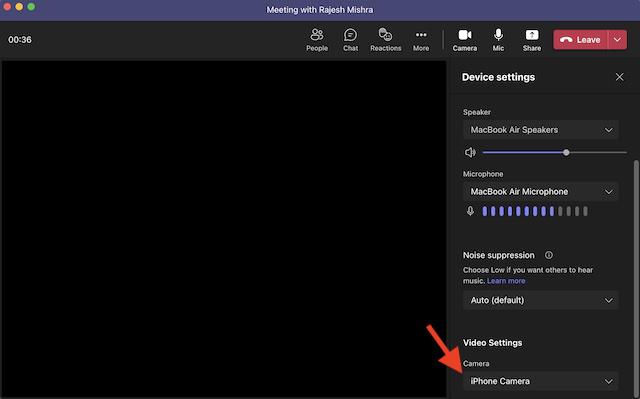Open the MacBook Air Microphone dropdown

pos(541,191)
